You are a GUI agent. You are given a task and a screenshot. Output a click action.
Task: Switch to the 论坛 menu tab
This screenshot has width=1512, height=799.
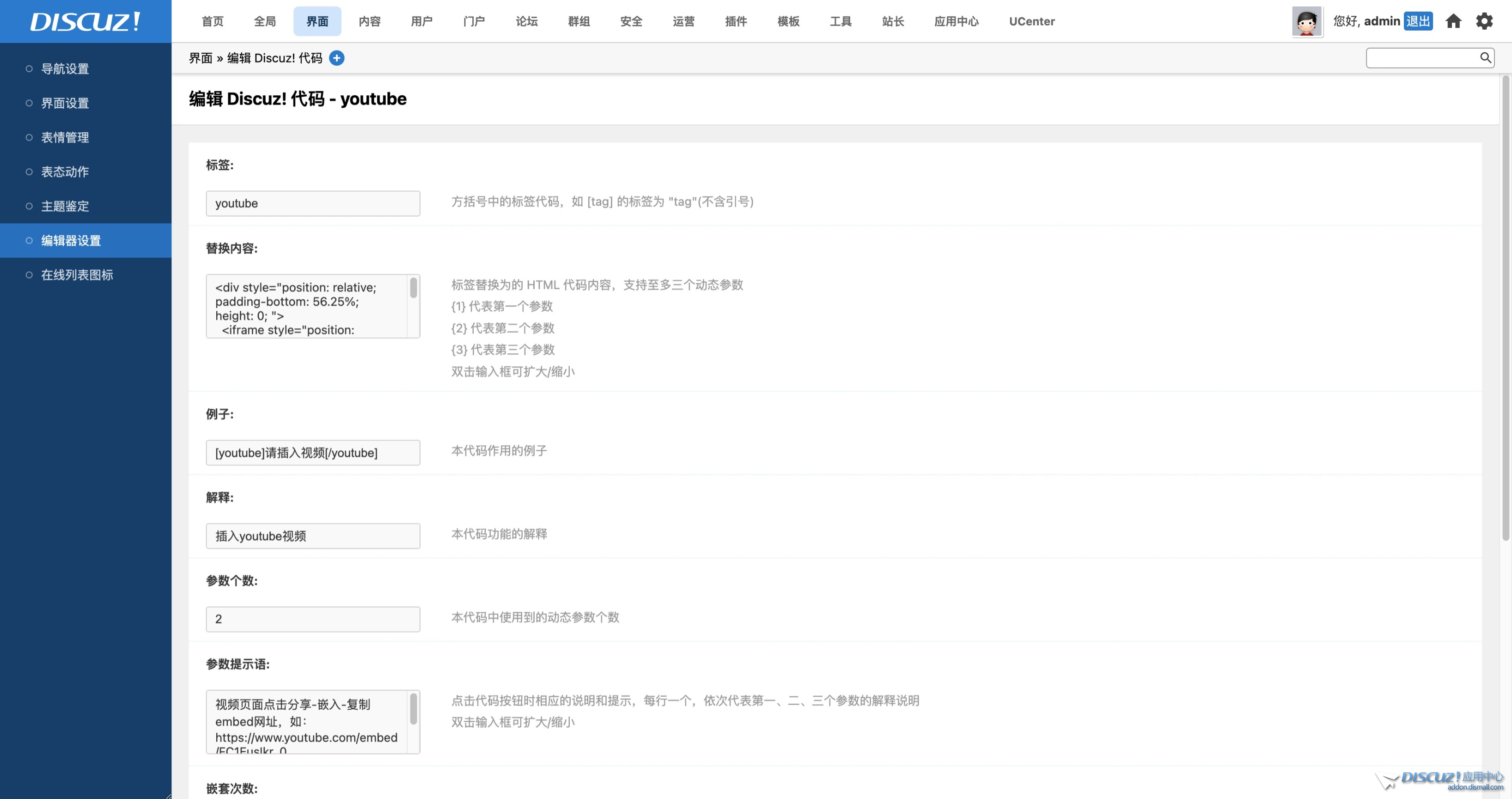526,21
